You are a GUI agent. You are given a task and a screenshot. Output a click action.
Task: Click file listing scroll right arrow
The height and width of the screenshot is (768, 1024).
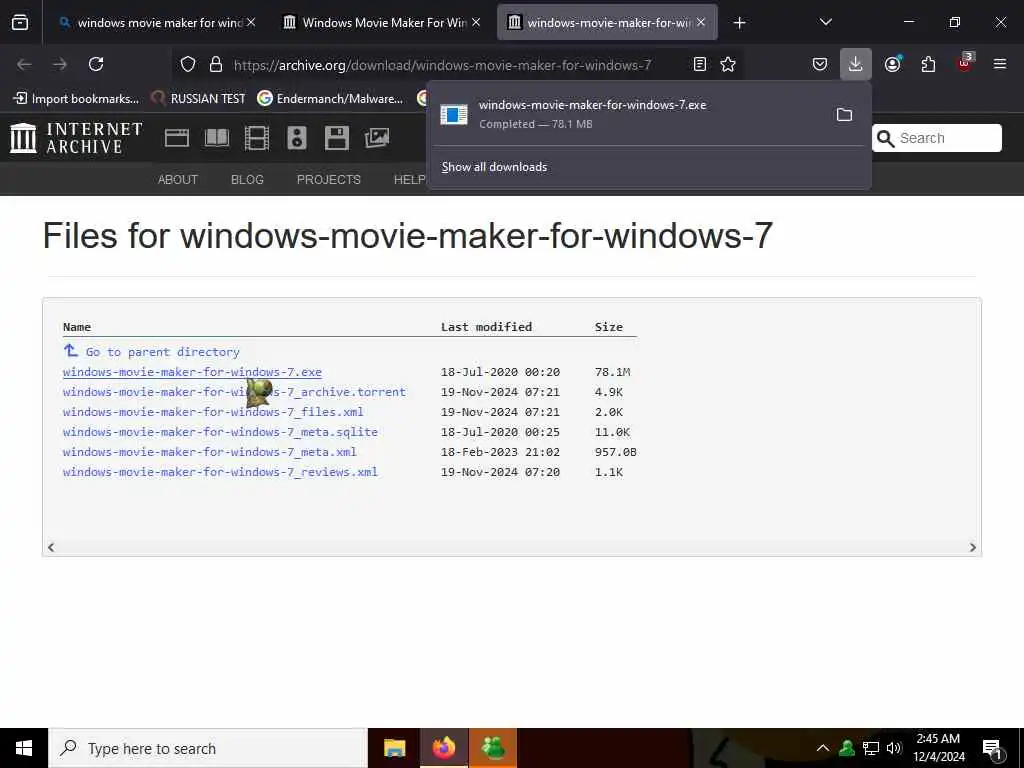(972, 547)
